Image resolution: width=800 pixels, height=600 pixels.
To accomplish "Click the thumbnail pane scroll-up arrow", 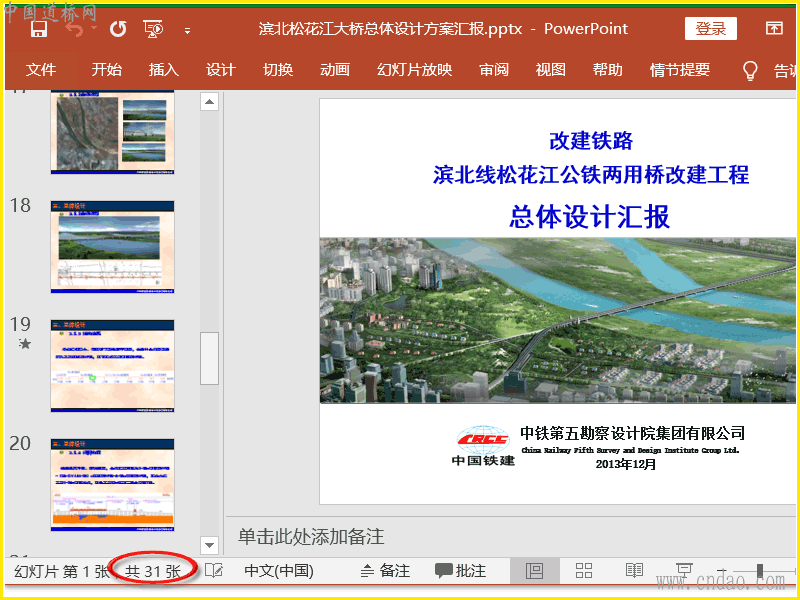I will click(x=209, y=101).
